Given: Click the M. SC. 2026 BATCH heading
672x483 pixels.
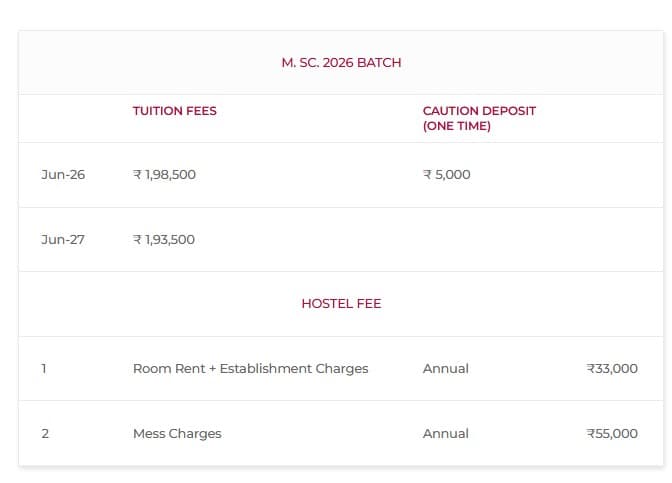Looking at the screenshot, I should click(x=341, y=62).
